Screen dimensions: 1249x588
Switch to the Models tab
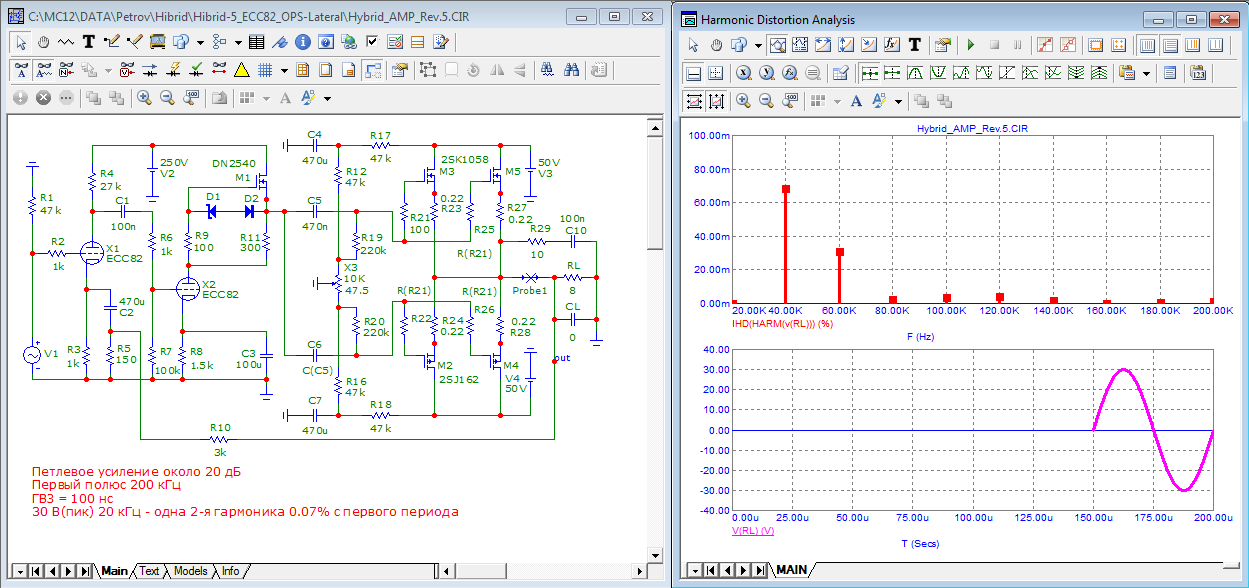(190, 571)
